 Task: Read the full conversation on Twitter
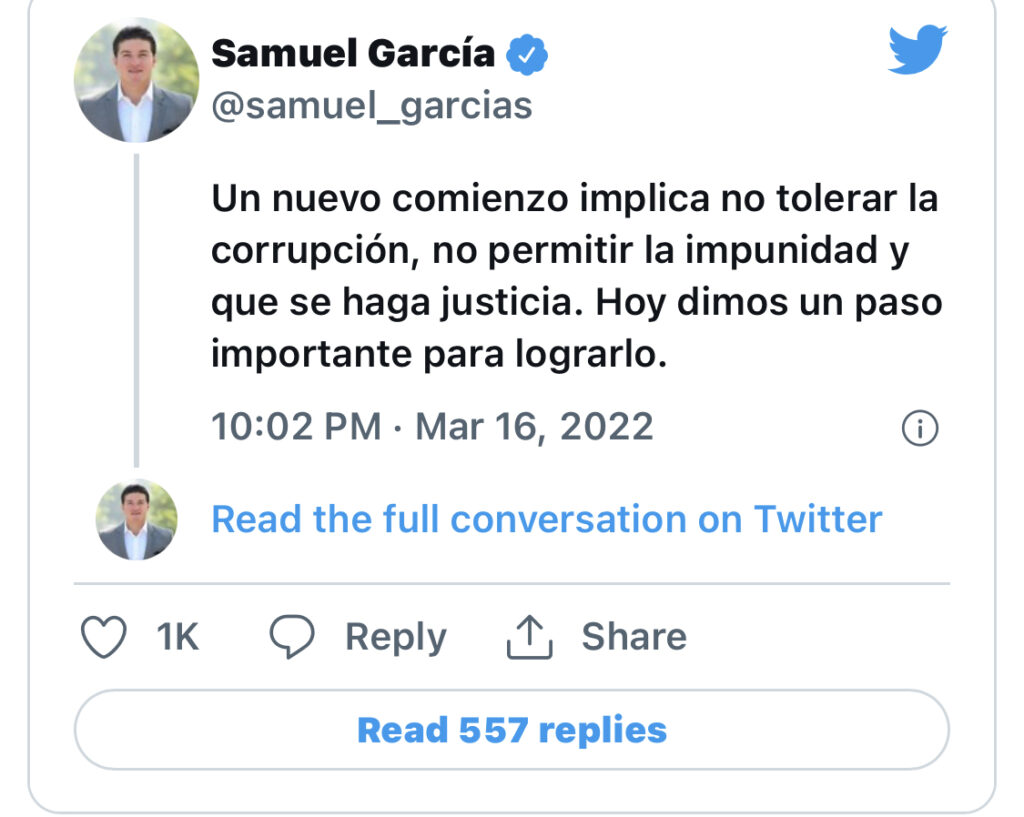[547, 519]
